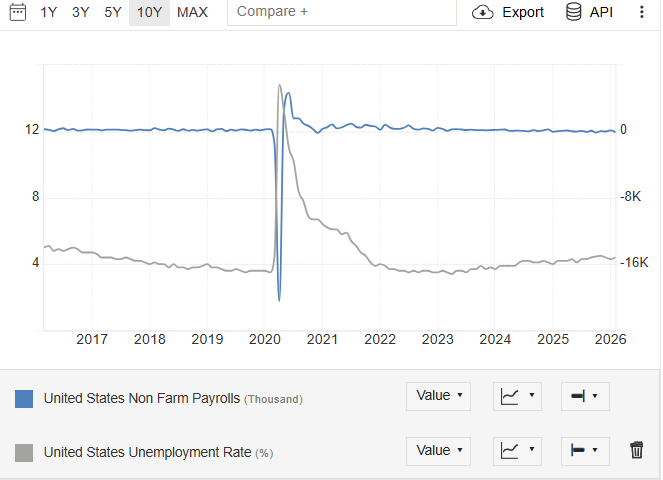663x480 pixels.
Task: Open chart type dropdown for Unemployment Rate
Action: [517, 451]
